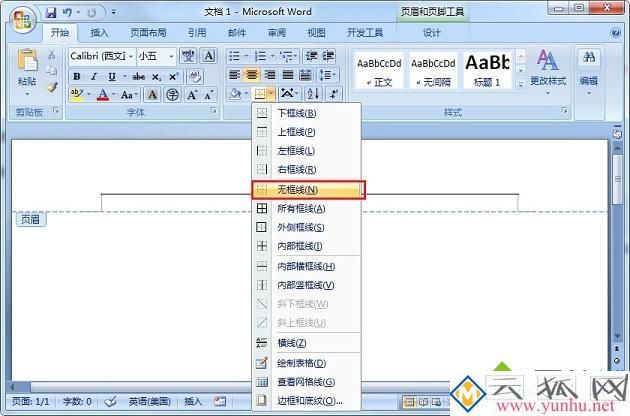
Task: Open the 插入 ribbon tab
Action: click(x=99, y=33)
